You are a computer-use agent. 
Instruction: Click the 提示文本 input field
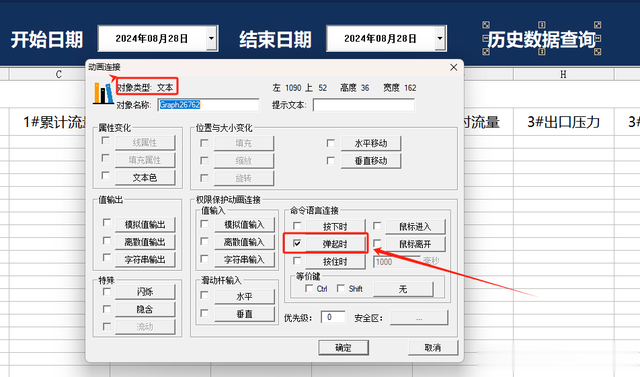(x=363, y=105)
